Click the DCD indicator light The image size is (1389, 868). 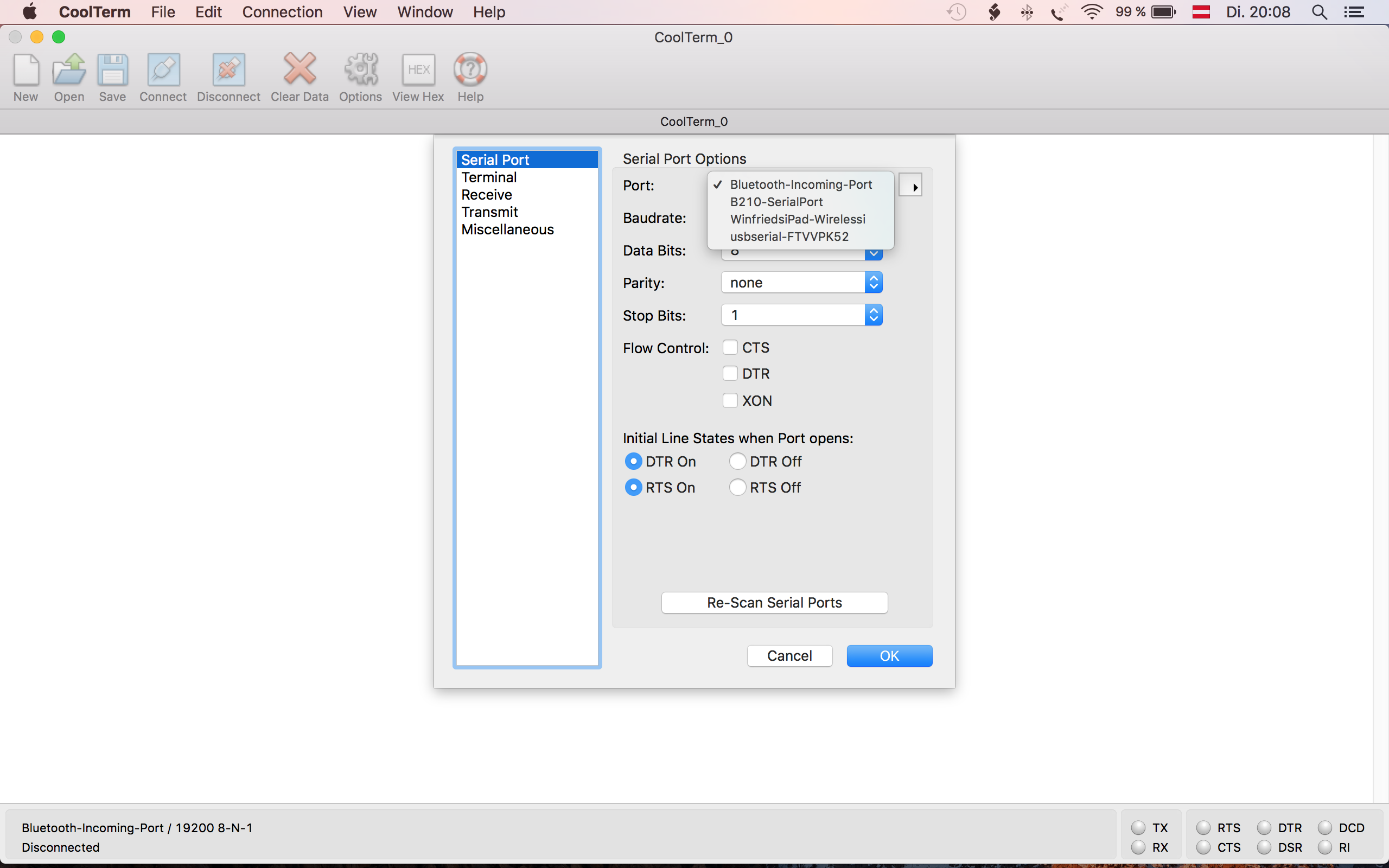click(x=1325, y=828)
